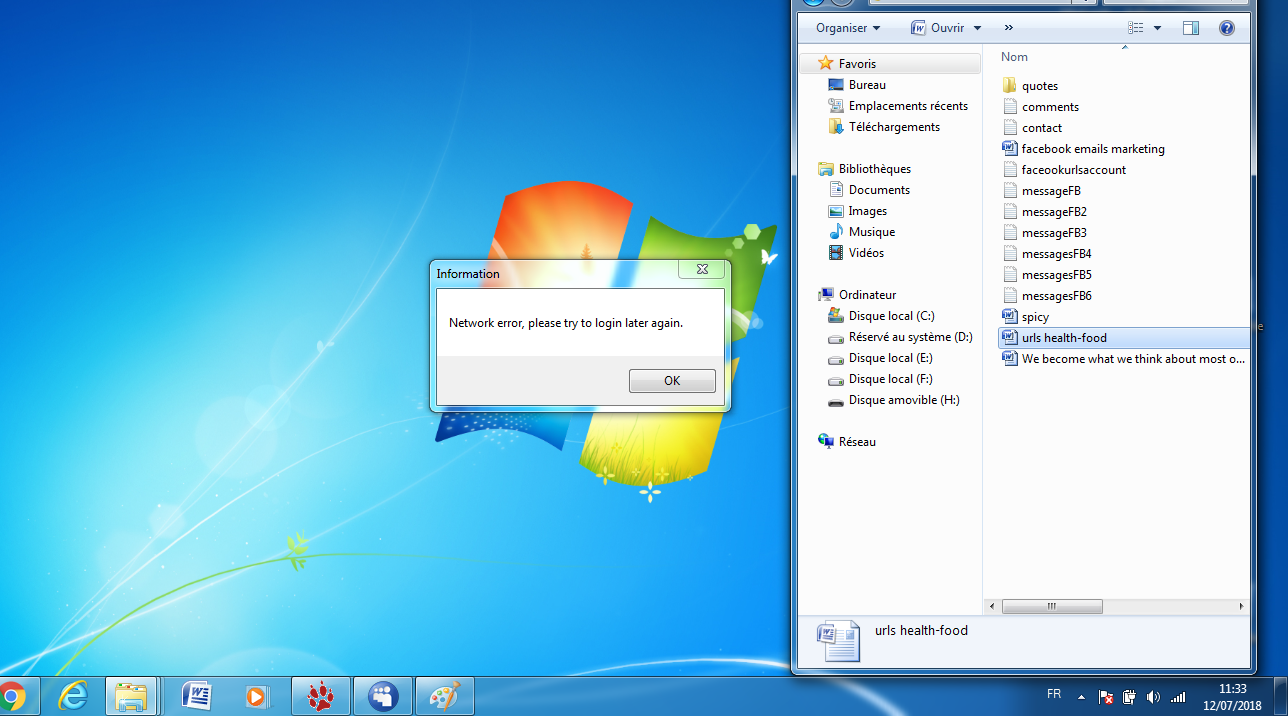This screenshot has height=716, width=1288.
Task: Click OK in the Information dialog
Action: pos(672,381)
